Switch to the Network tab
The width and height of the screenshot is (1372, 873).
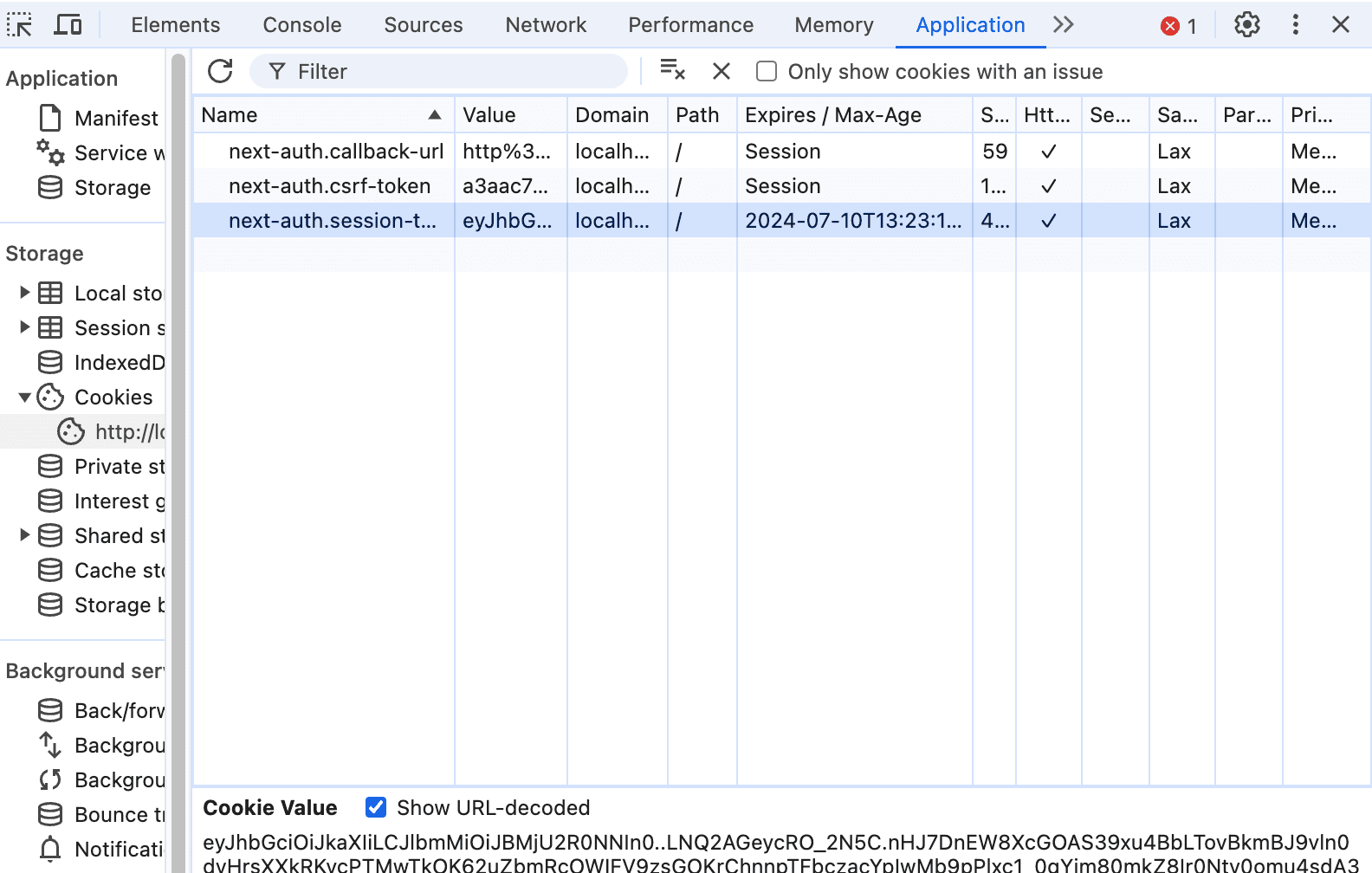546,25
